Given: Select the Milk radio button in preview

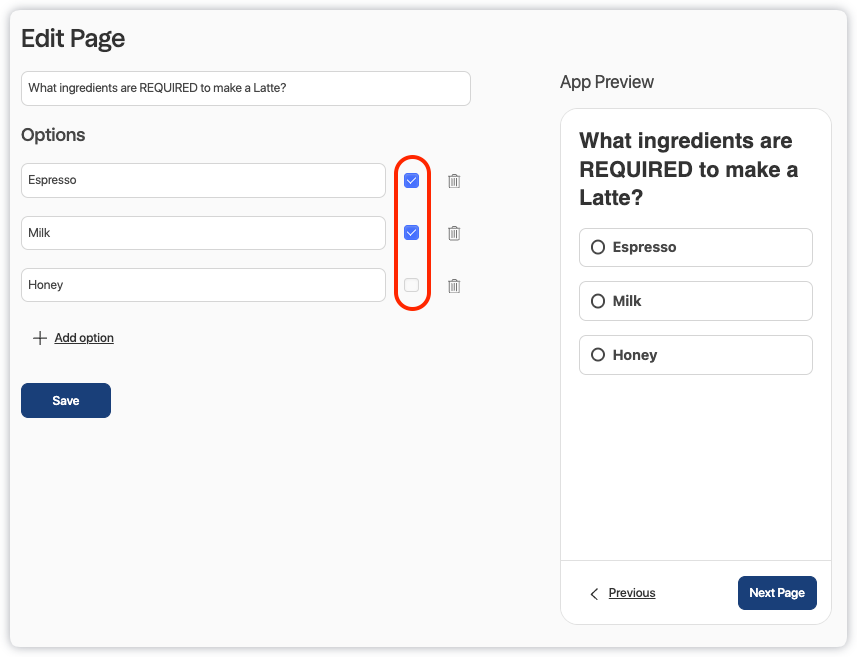Looking at the screenshot, I should (598, 301).
